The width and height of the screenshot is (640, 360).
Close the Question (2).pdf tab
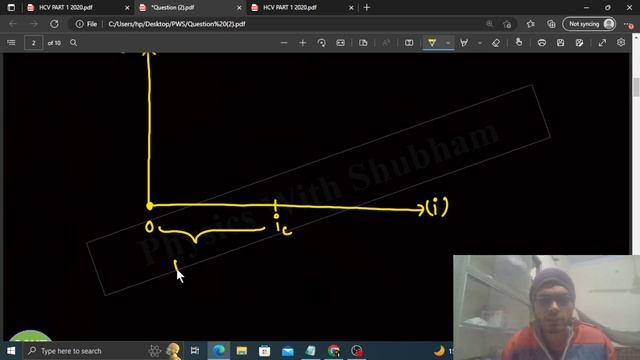[239, 8]
